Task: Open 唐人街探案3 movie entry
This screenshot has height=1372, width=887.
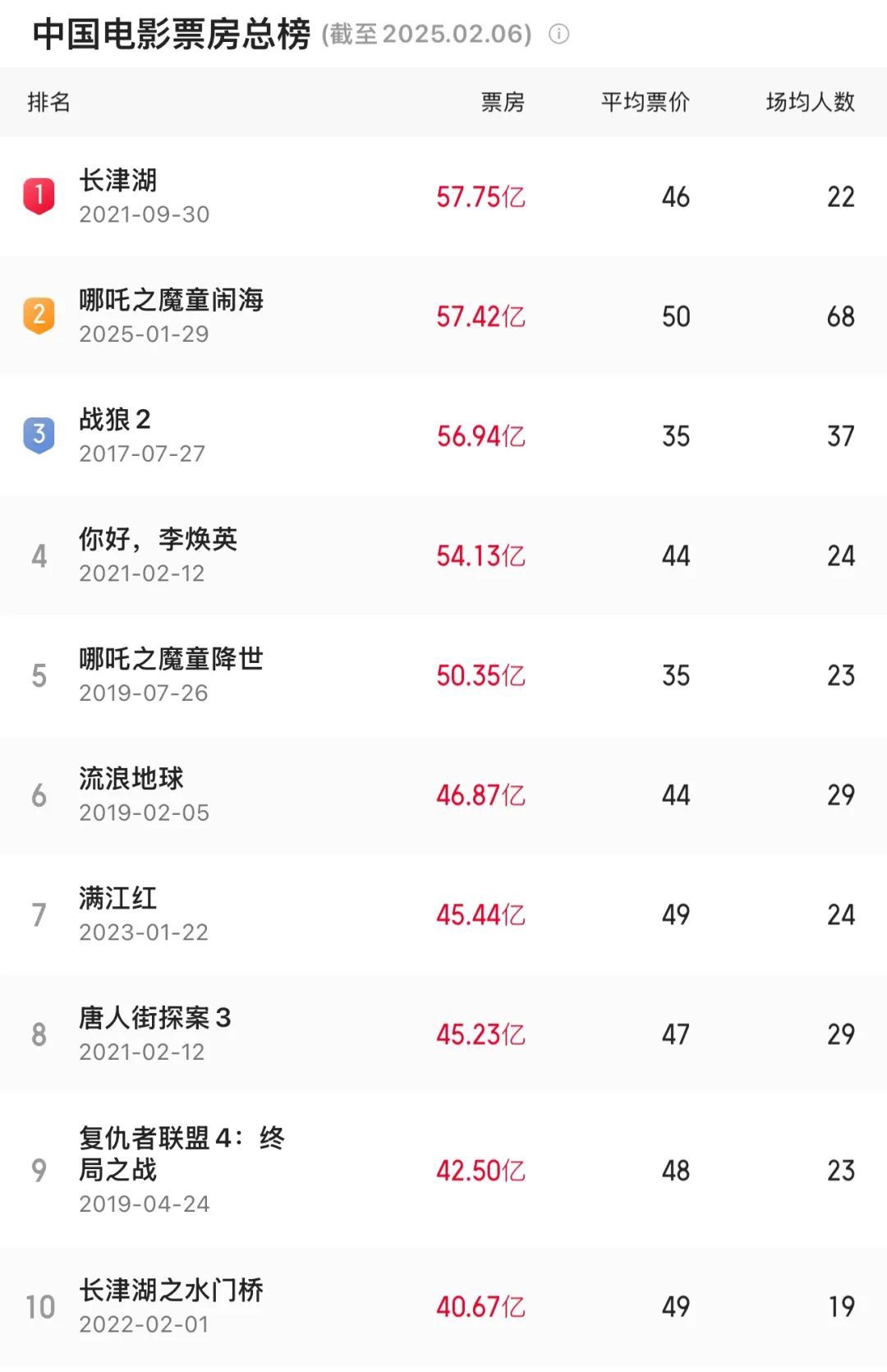Action: pyautogui.click(x=443, y=1034)
